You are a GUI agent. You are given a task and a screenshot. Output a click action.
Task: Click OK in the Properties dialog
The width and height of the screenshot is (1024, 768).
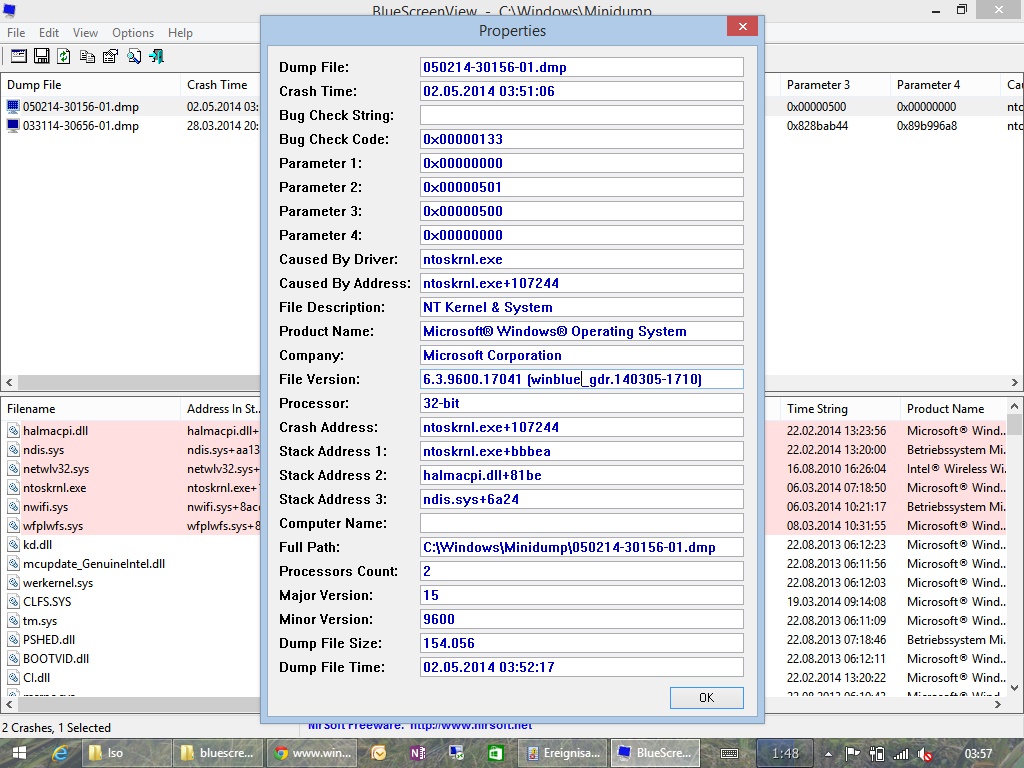(707, 697)
